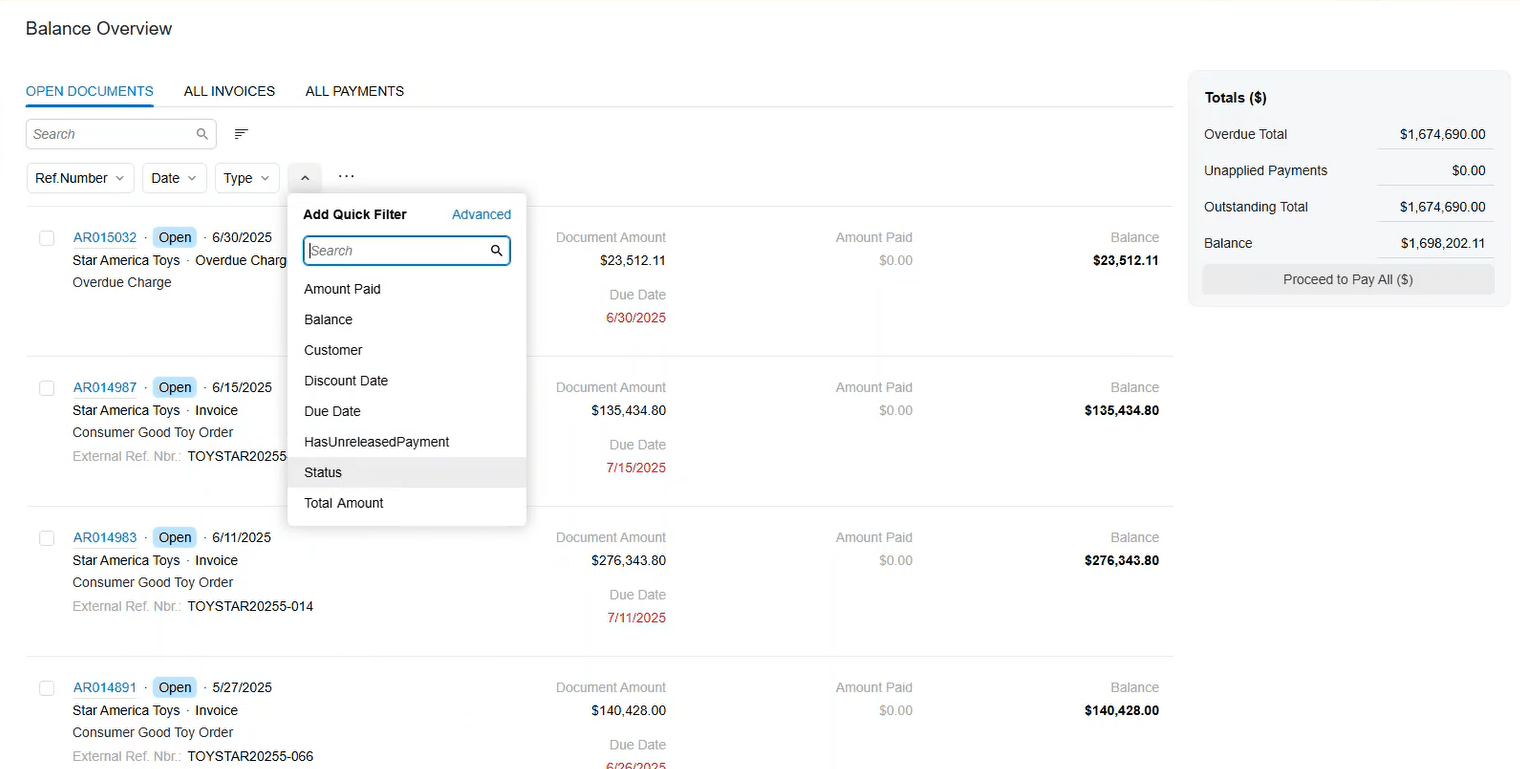Choose HasUnreleasedPayment quick filter
The width and height of the screenshot is (1520, 769).
pos(407,442)
